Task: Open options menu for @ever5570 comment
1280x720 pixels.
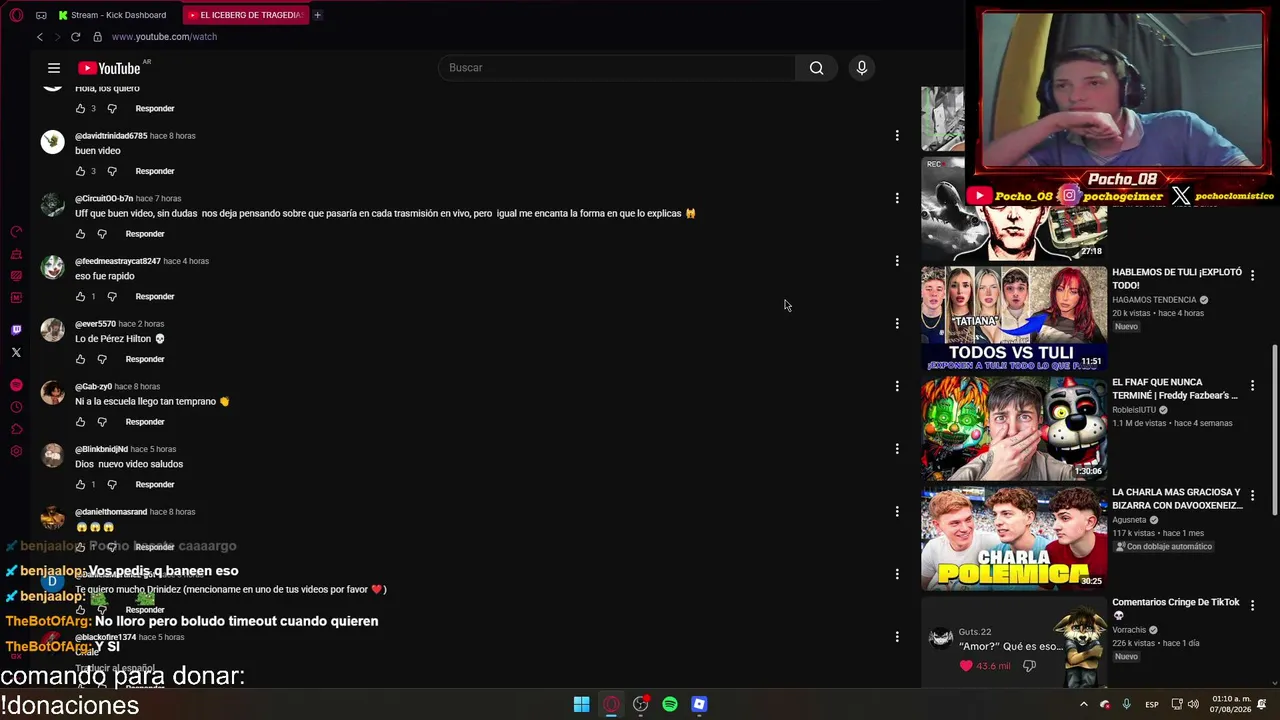Action: [x=897, y=324]
